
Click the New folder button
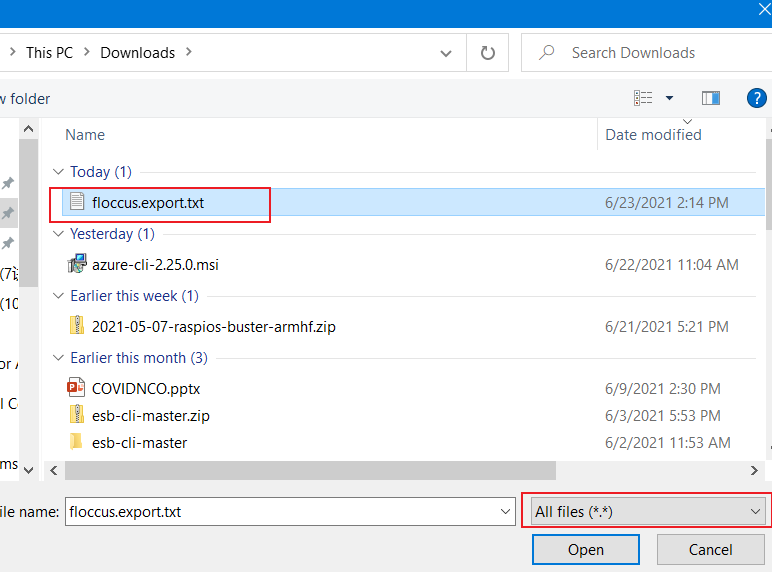25,99
